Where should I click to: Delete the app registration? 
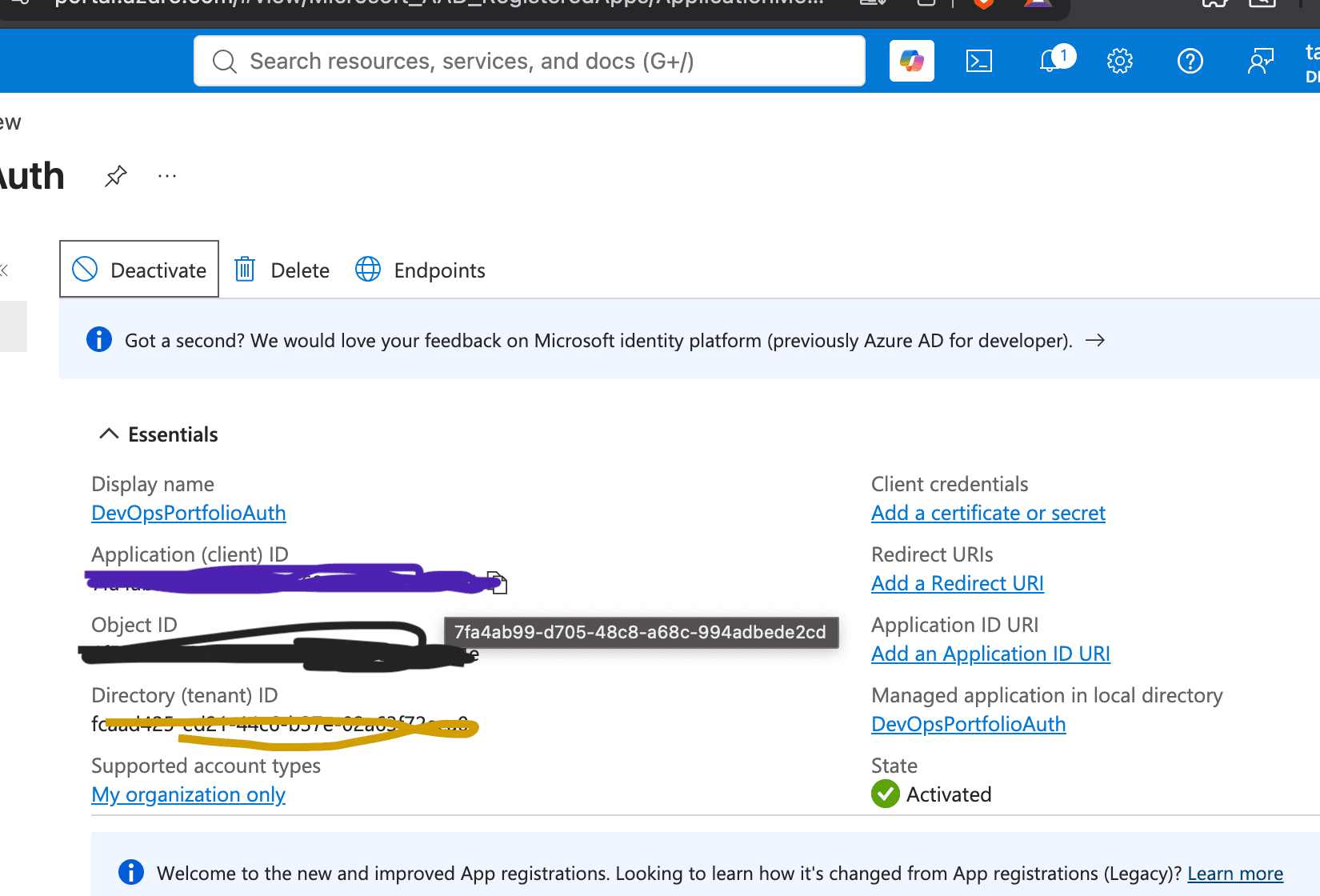282,270
